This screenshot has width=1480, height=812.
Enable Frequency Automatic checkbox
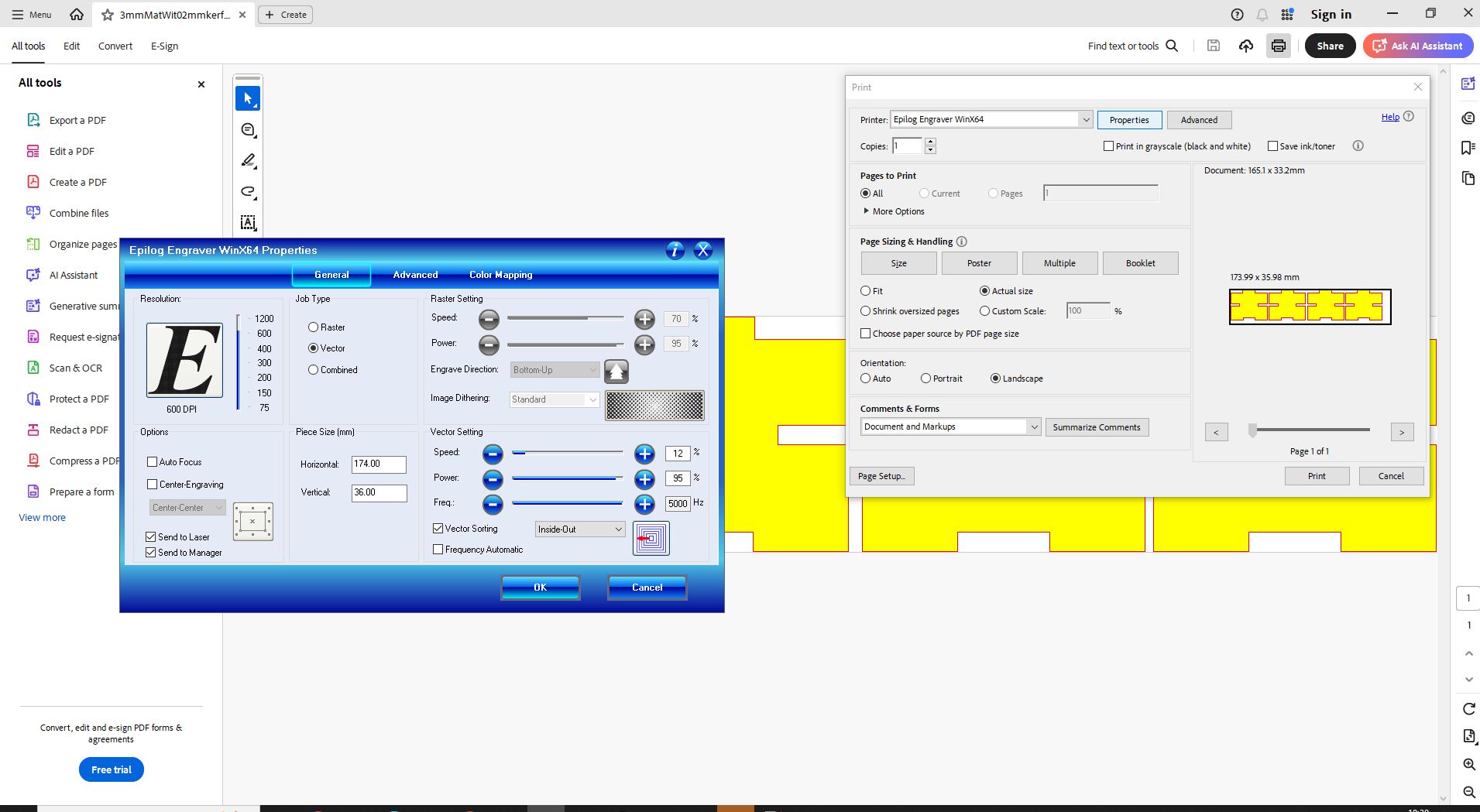pos(438,550)
